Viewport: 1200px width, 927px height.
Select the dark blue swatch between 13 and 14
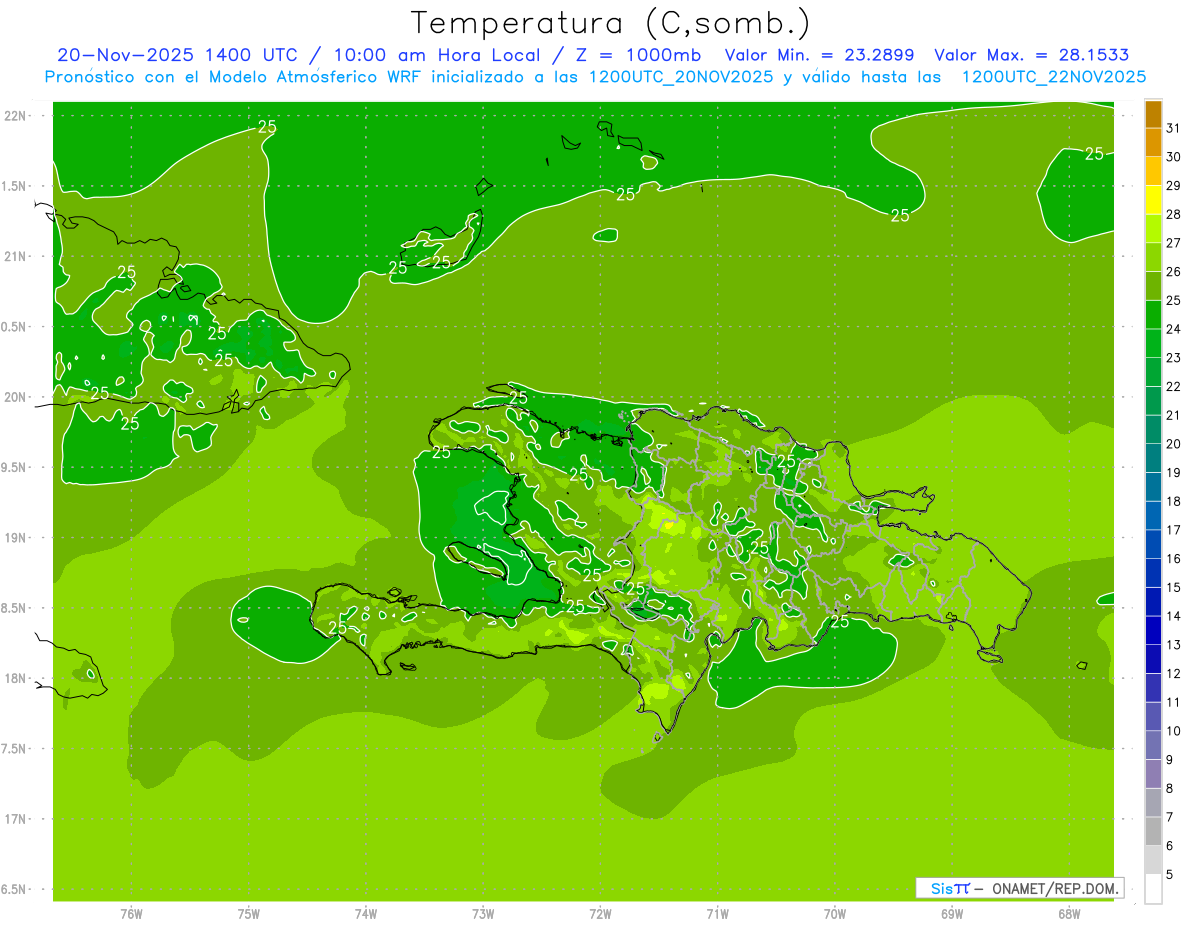point(1153,630)
